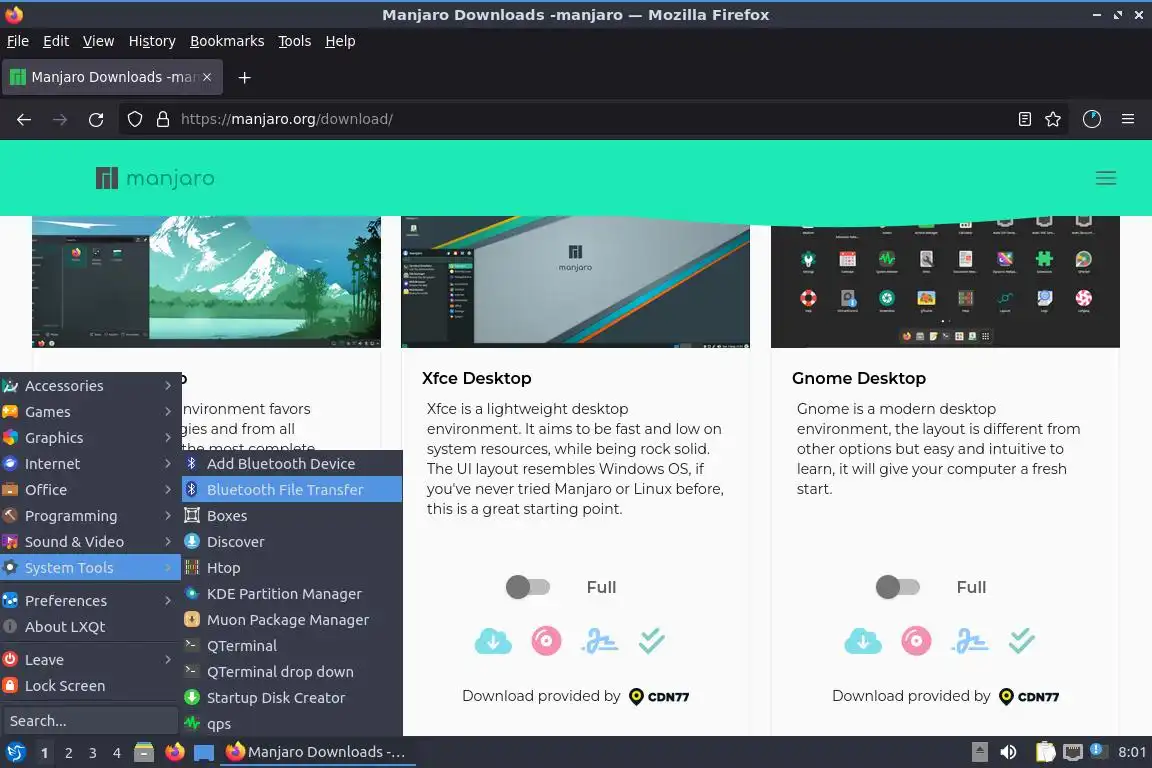Screen dimensions: 1152x768
Task: Open the Tools menu
Action: tap(295, 41)
